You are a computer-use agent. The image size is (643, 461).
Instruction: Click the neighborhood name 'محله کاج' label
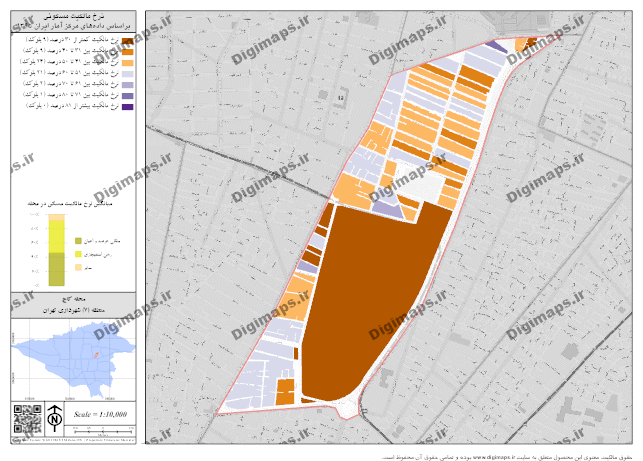click(x=73, y=299)
